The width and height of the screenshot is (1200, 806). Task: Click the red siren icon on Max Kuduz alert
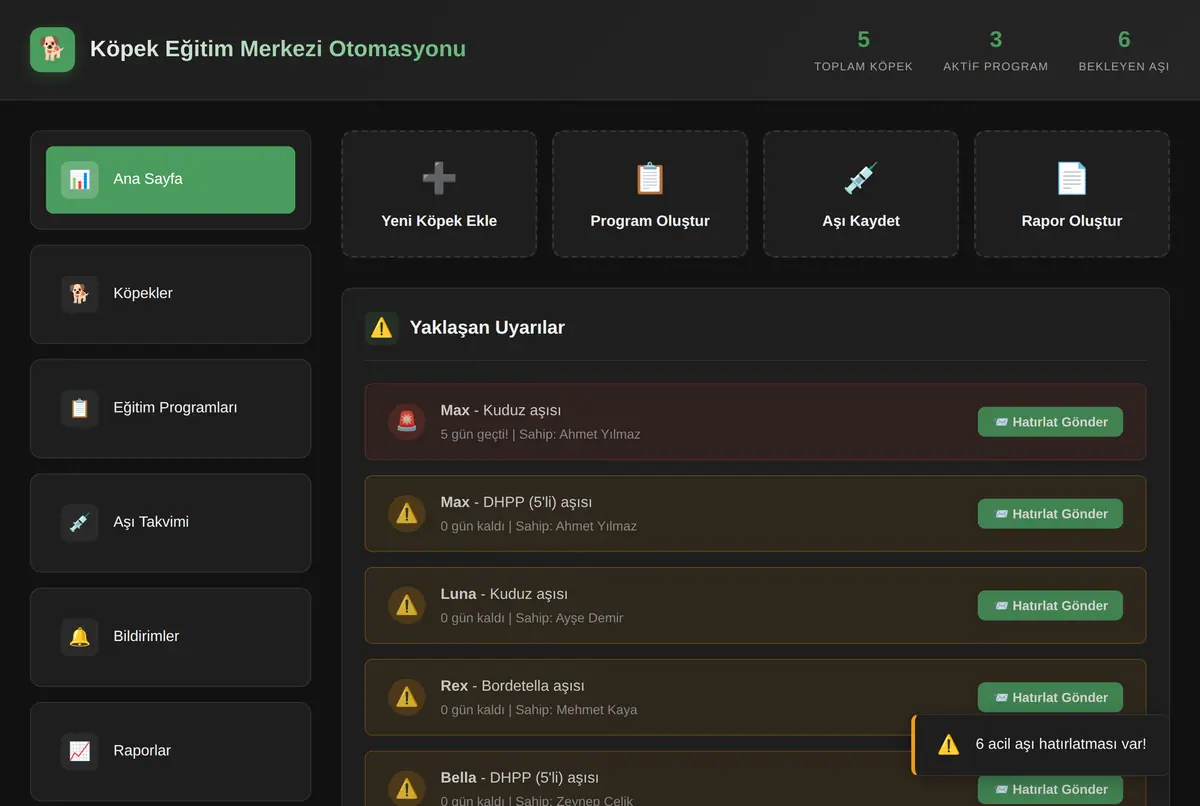pyautogui.click(x=407, y=422)
